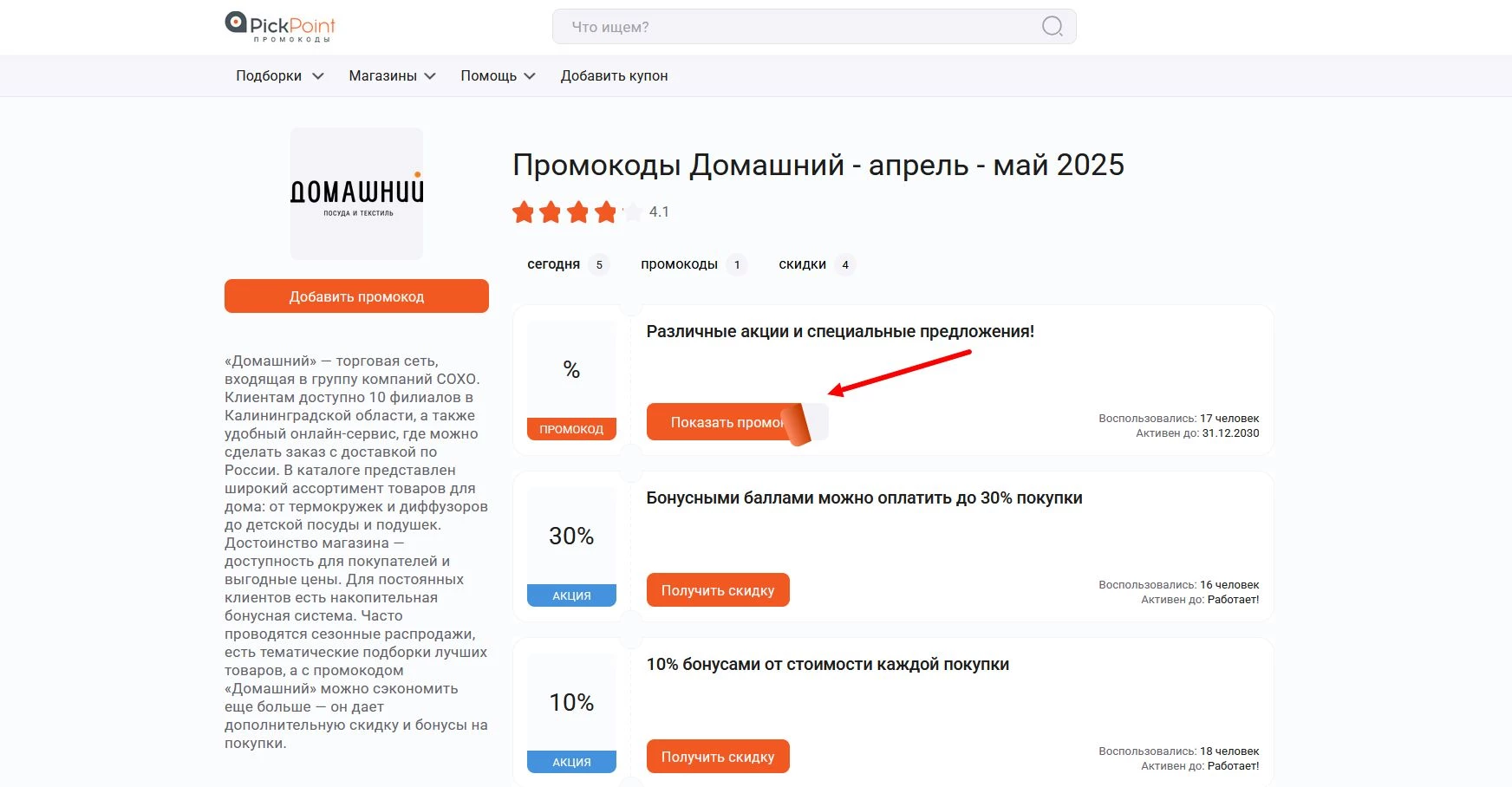This screenshot has width=1512, height=787.
Task: Open '10% бонусами от стоимости каждой покупки'
Action: (828, 664)
